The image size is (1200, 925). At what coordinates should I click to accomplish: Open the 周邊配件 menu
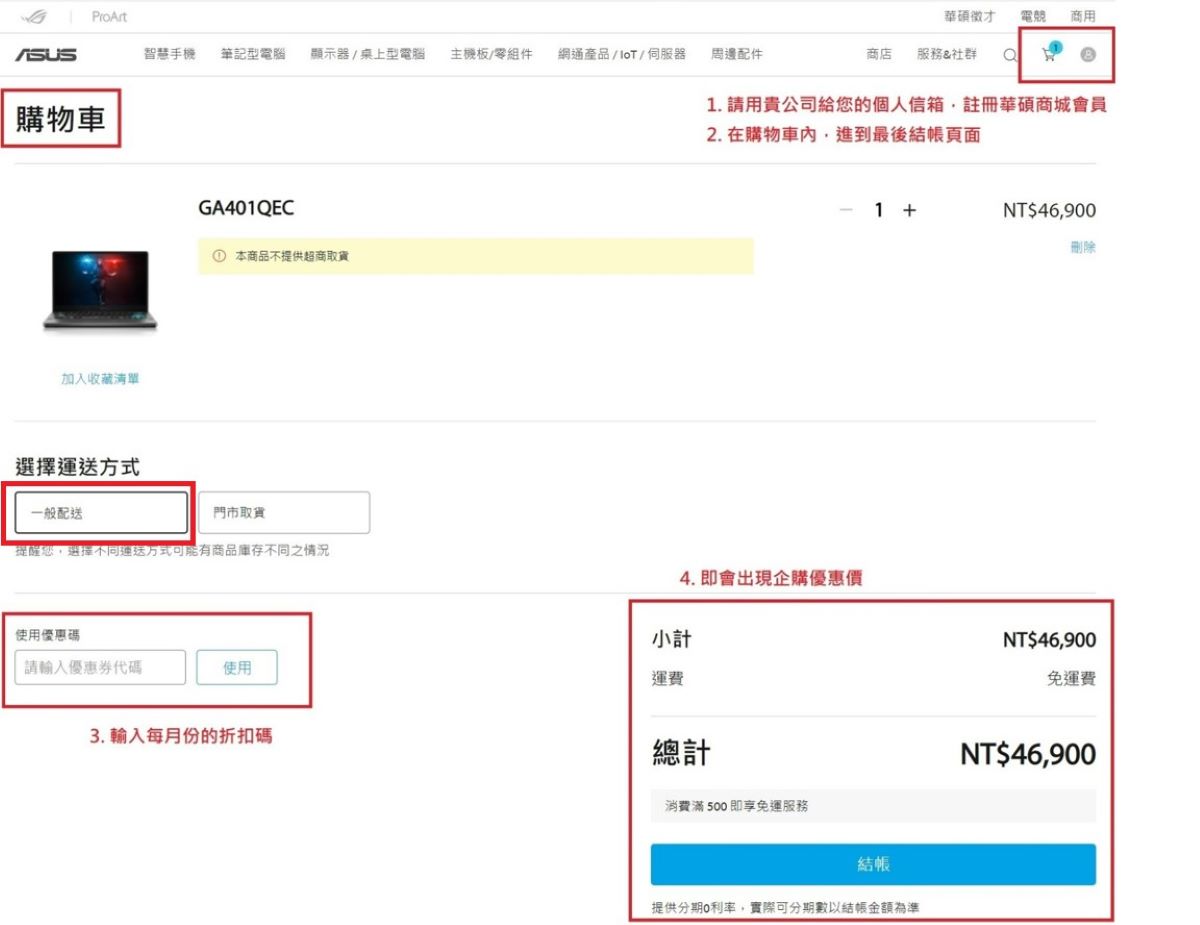(x=737, y=54)
